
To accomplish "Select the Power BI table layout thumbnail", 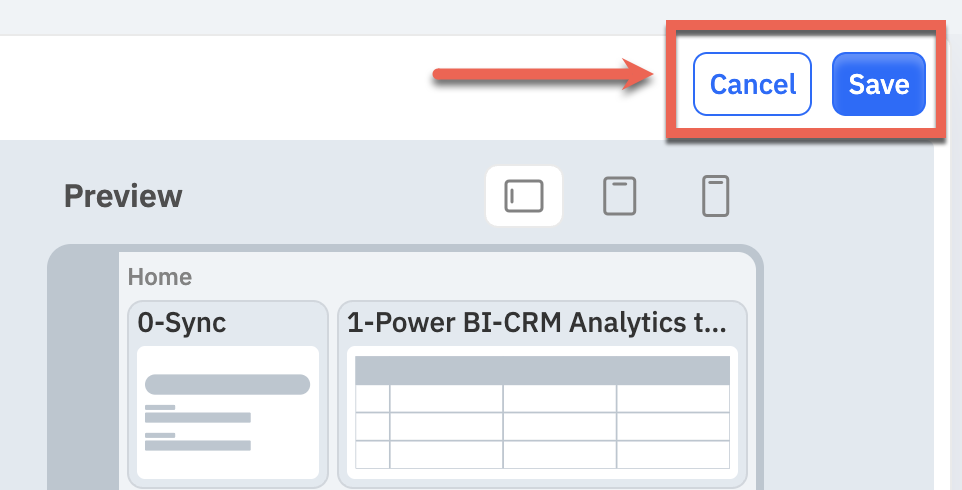I will [542, 412].
